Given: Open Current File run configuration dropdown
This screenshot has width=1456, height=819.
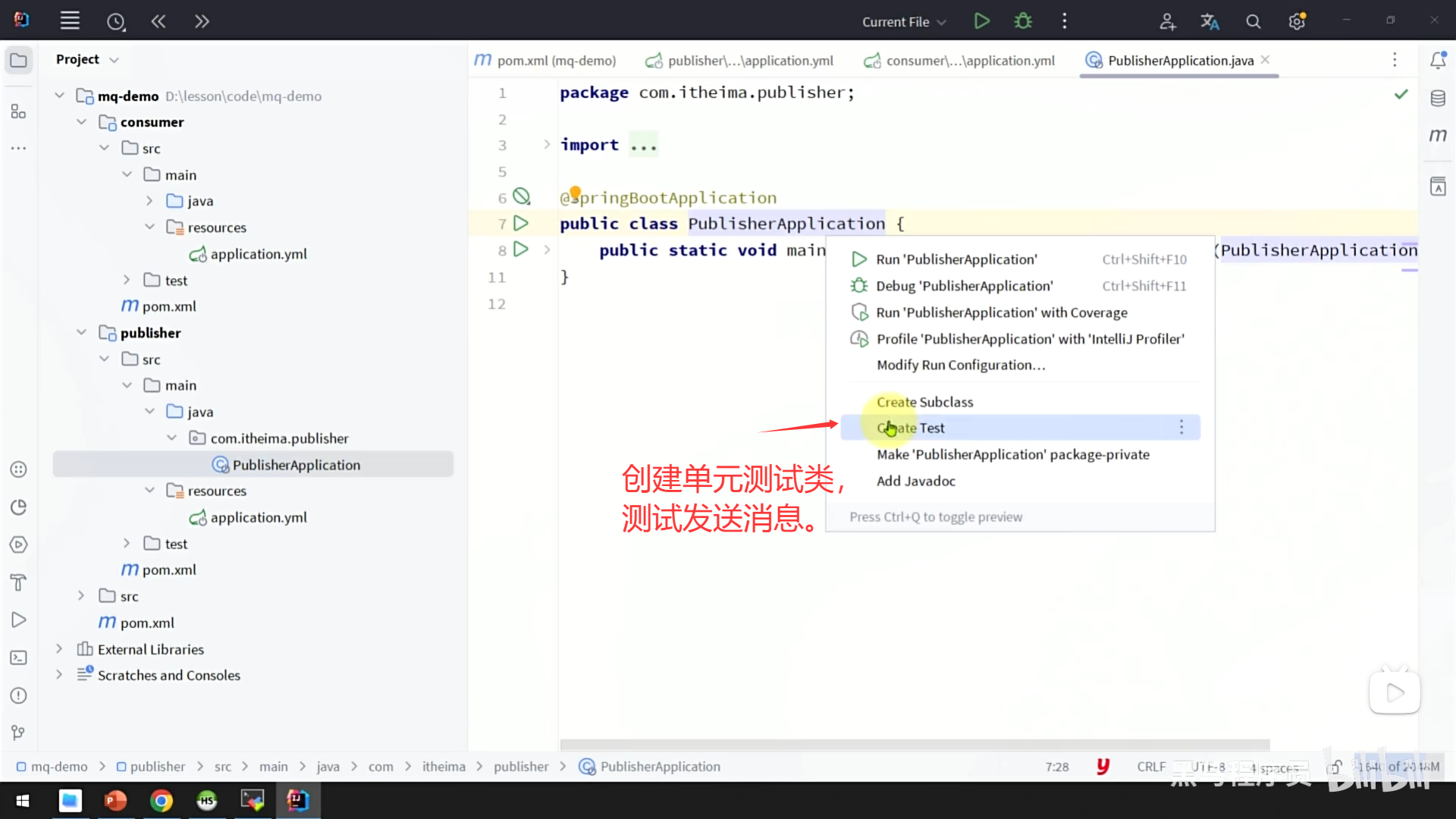Looking at the screenshot, I should tap(904, 22).
